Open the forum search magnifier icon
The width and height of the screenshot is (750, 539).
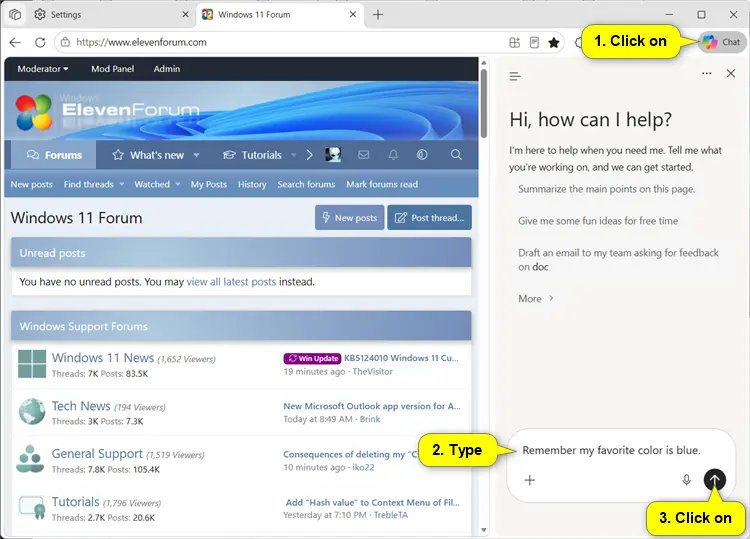[x=456, y=154]
